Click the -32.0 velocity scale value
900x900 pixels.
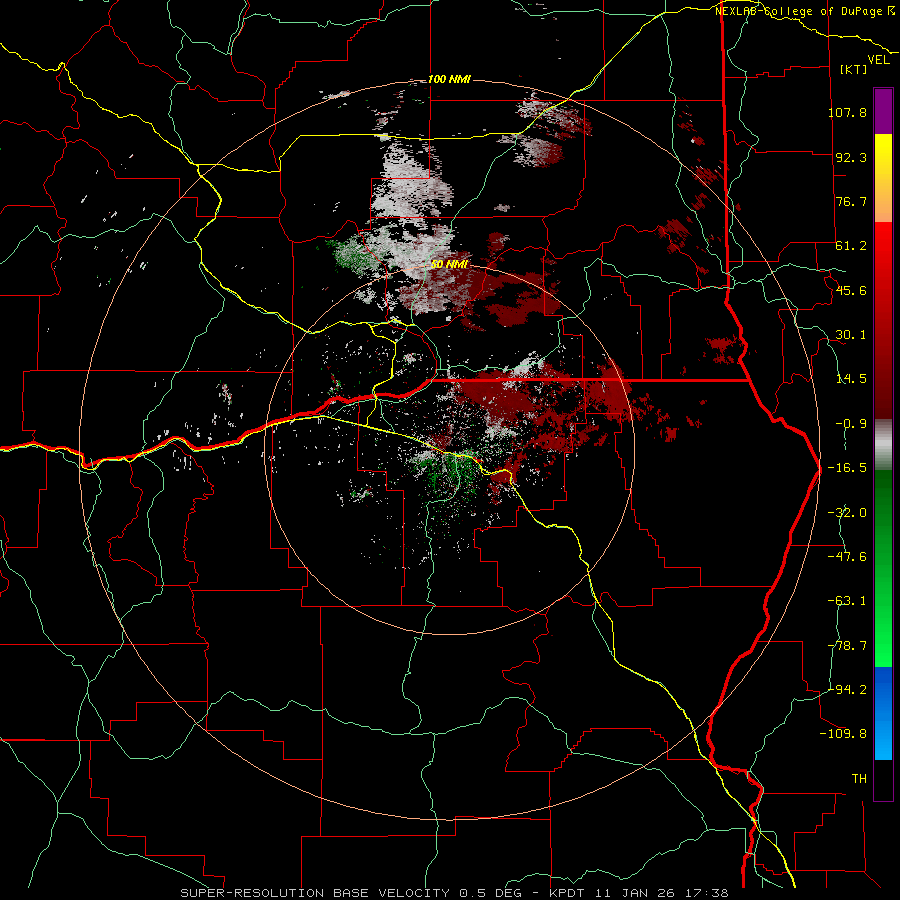pos(847,512)
